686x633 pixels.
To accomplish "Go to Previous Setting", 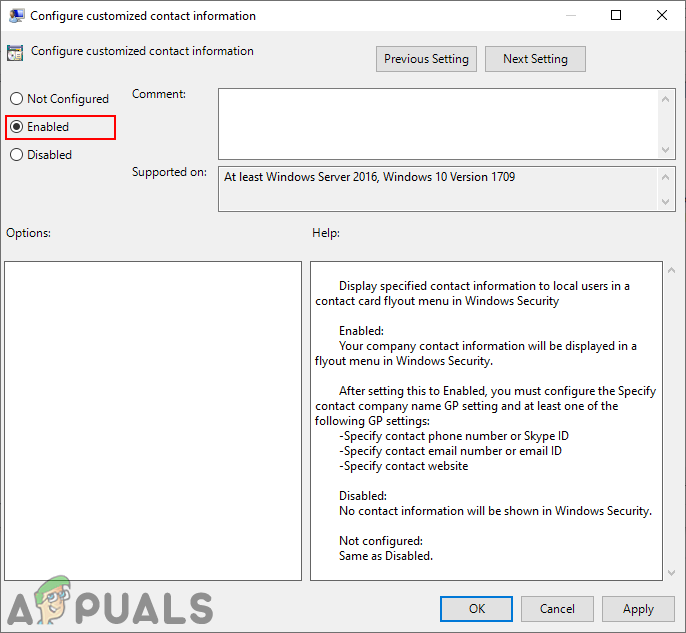I will coord(426,59).
